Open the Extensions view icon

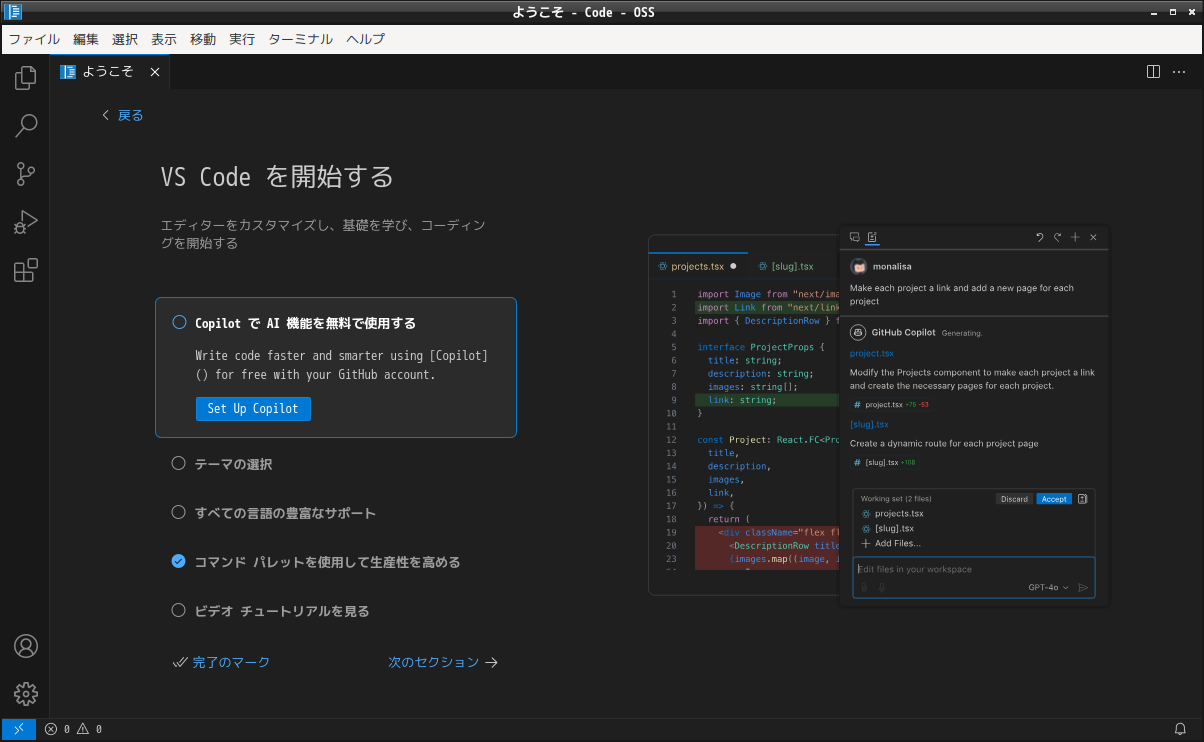pos(26,270)
